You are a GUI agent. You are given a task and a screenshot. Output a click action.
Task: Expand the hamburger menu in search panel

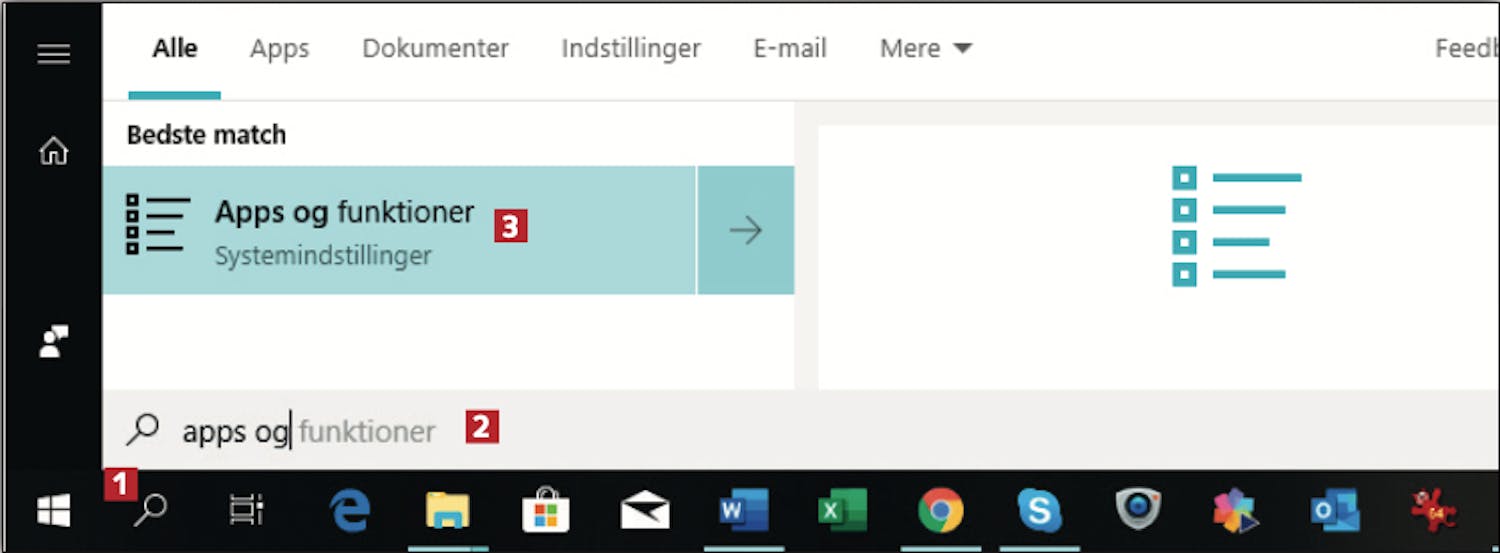coord(53,53)
